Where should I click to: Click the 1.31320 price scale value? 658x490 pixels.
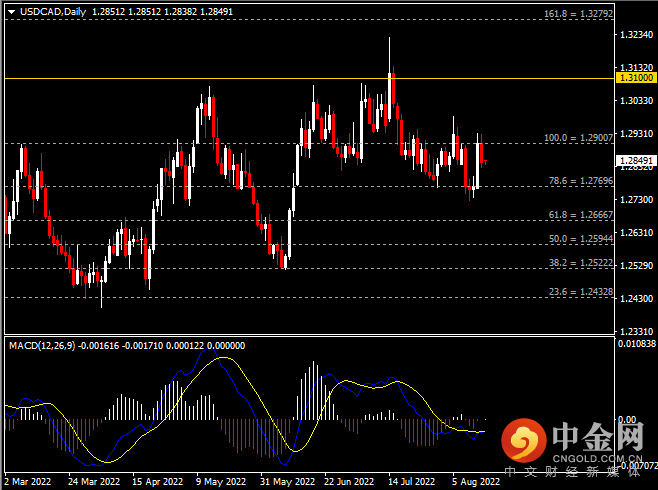pos(637,68)
